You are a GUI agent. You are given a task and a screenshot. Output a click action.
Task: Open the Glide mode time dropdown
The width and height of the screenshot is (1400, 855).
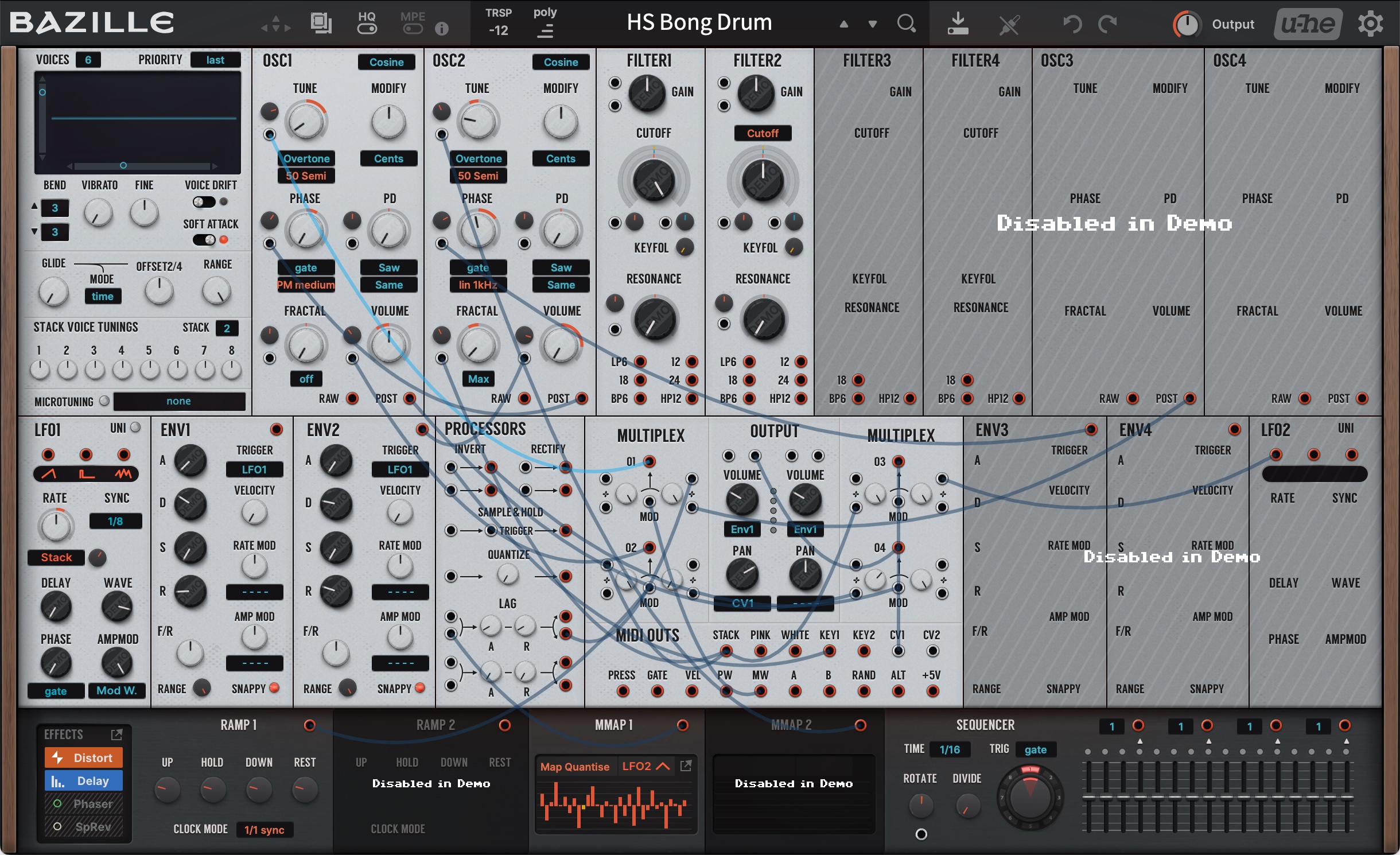103,296
